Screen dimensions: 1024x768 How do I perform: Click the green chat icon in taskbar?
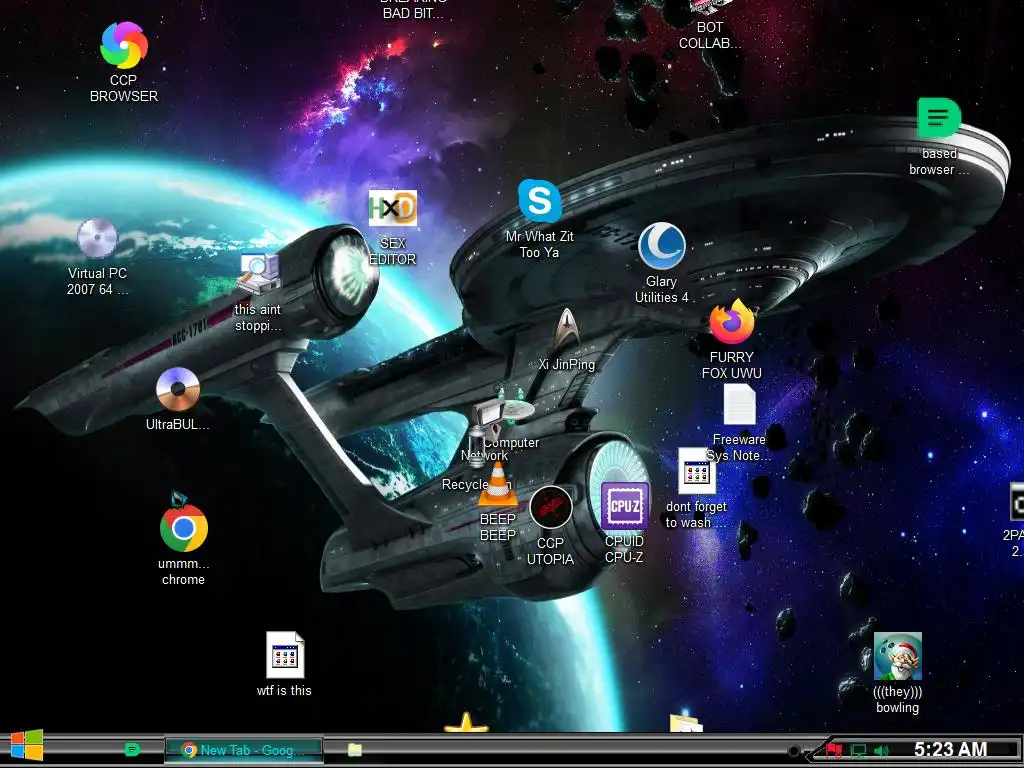point(133,749)
